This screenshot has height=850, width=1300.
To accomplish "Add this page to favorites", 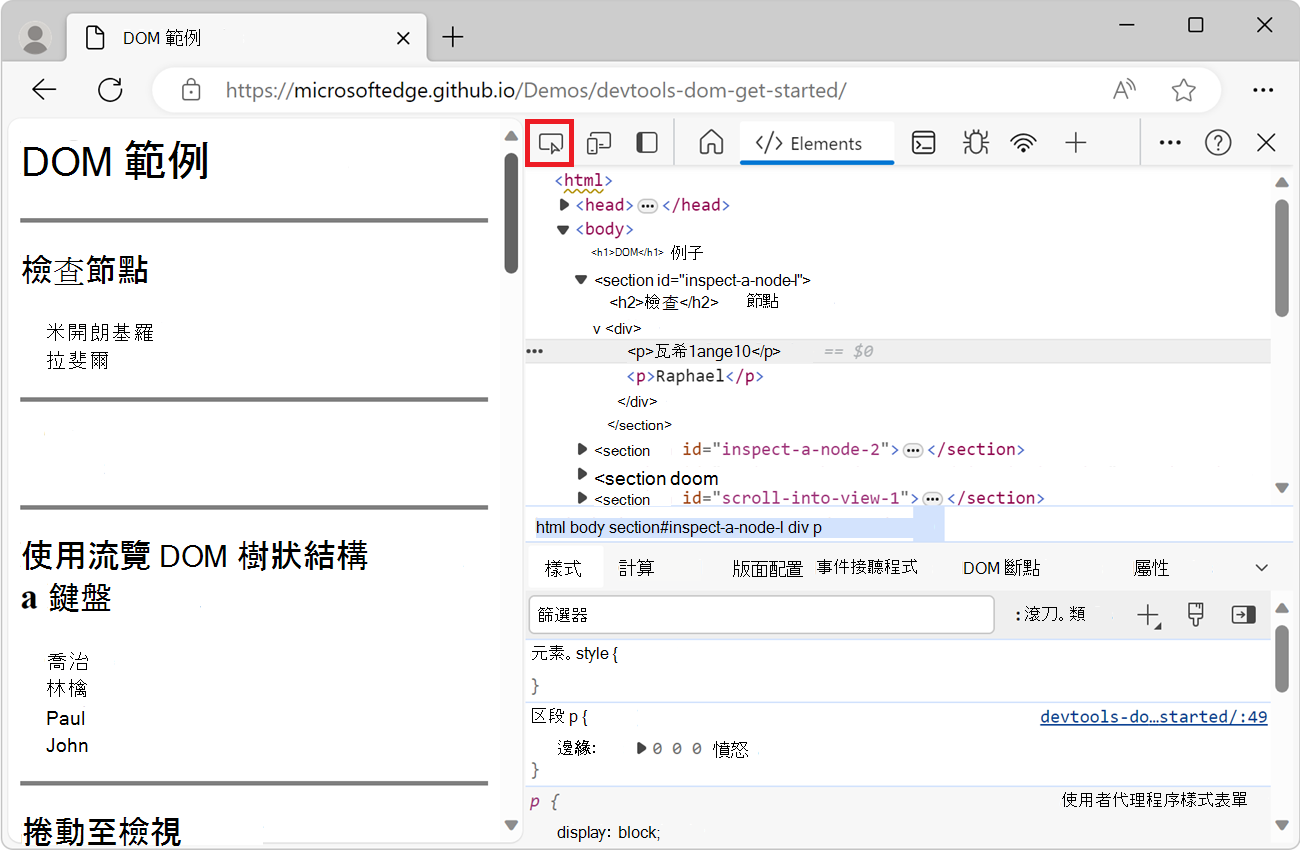I will (x=1184, y=90).
